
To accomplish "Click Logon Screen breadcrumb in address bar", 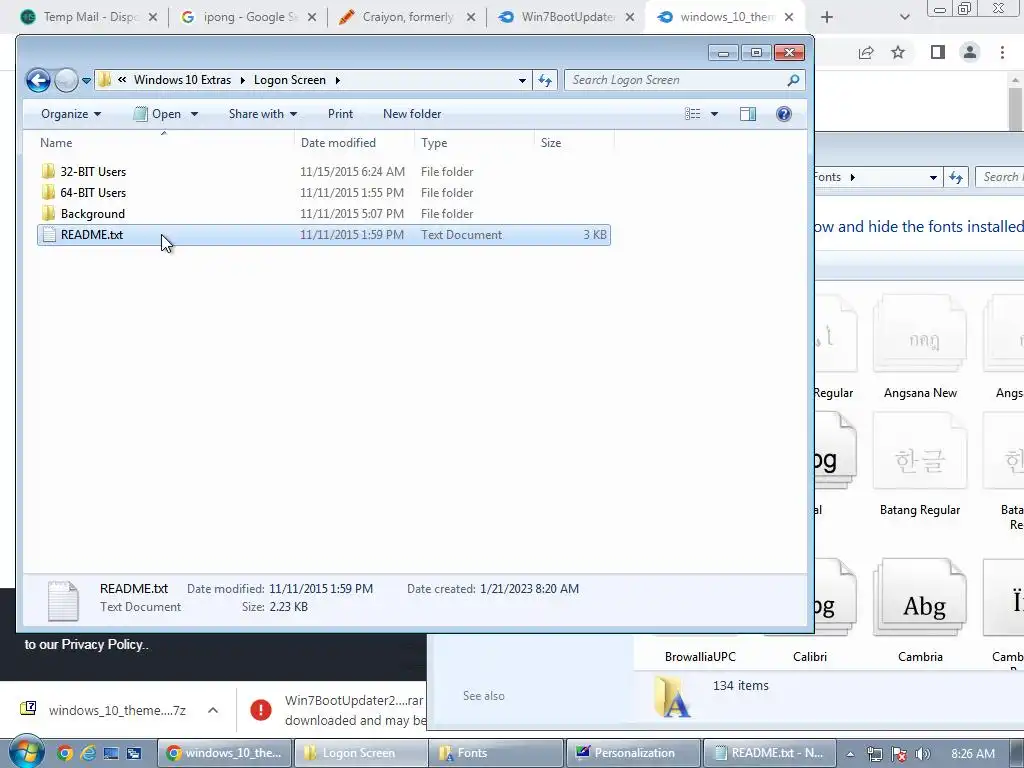I will [289, 80].
